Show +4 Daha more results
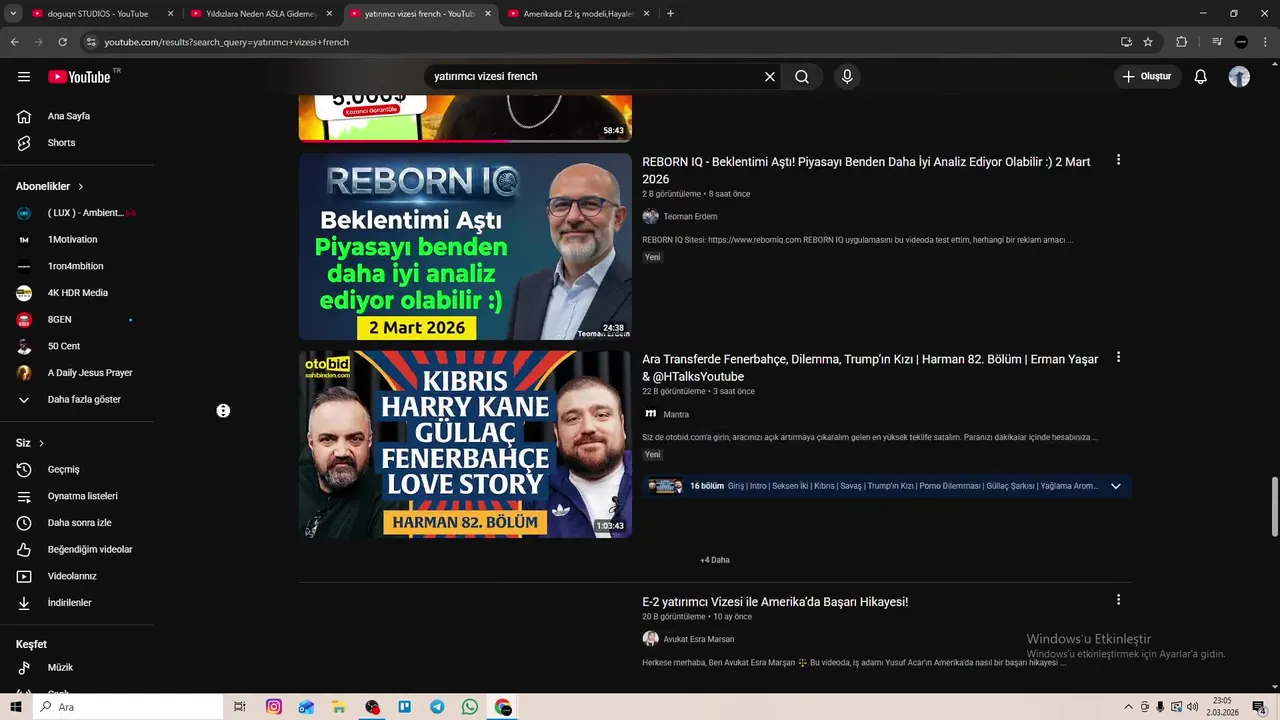This screenshot has width=1280, height=720. (715, 560)
